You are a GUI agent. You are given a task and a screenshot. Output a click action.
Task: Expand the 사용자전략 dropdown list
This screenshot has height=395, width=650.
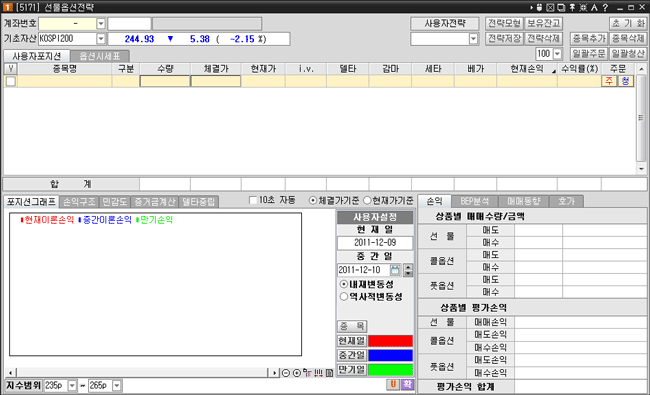(473, 39)
